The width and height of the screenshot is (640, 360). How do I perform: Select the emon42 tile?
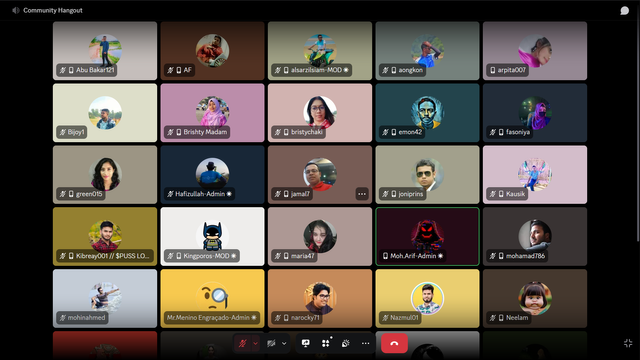coord(427,113)
